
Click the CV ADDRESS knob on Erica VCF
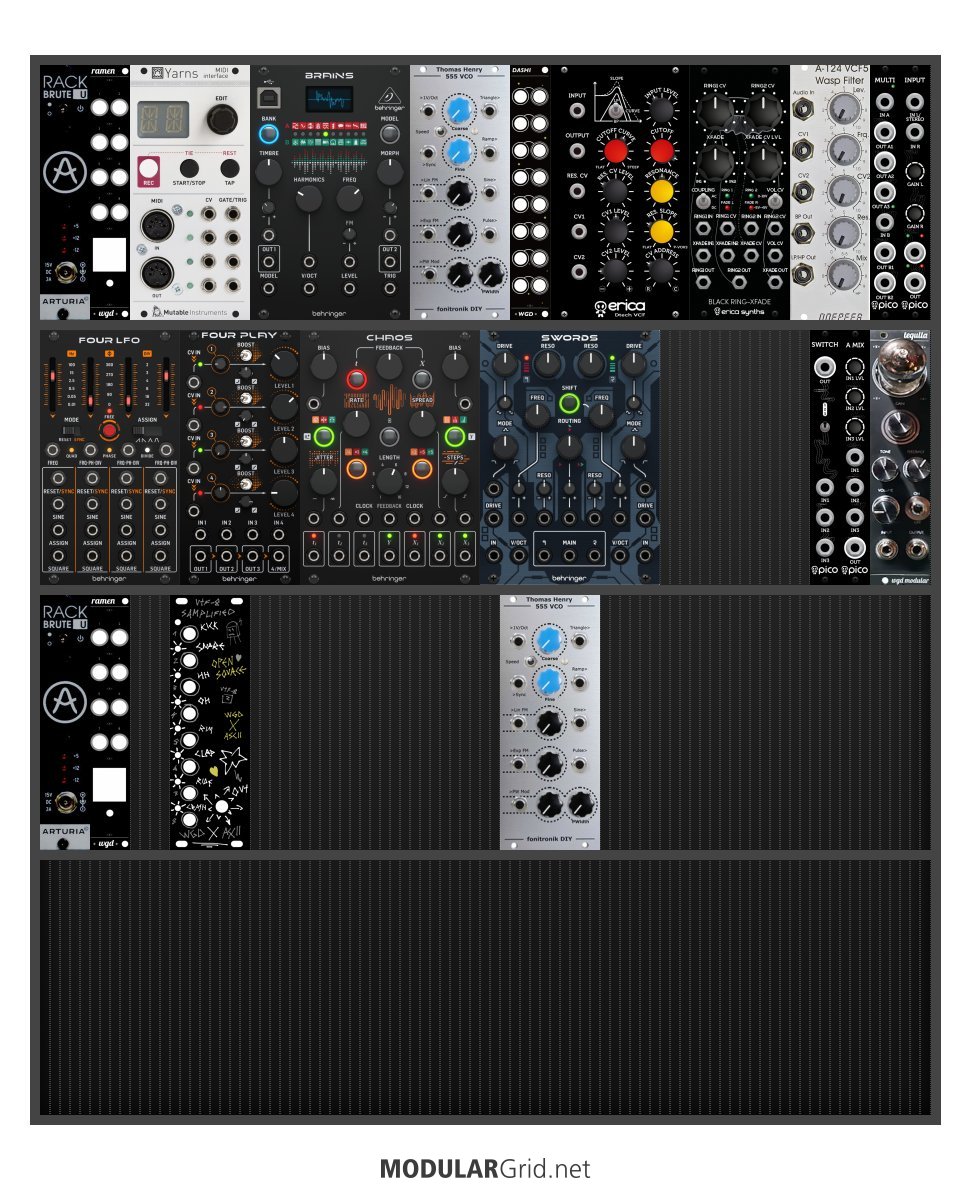(x=662, y=269)
